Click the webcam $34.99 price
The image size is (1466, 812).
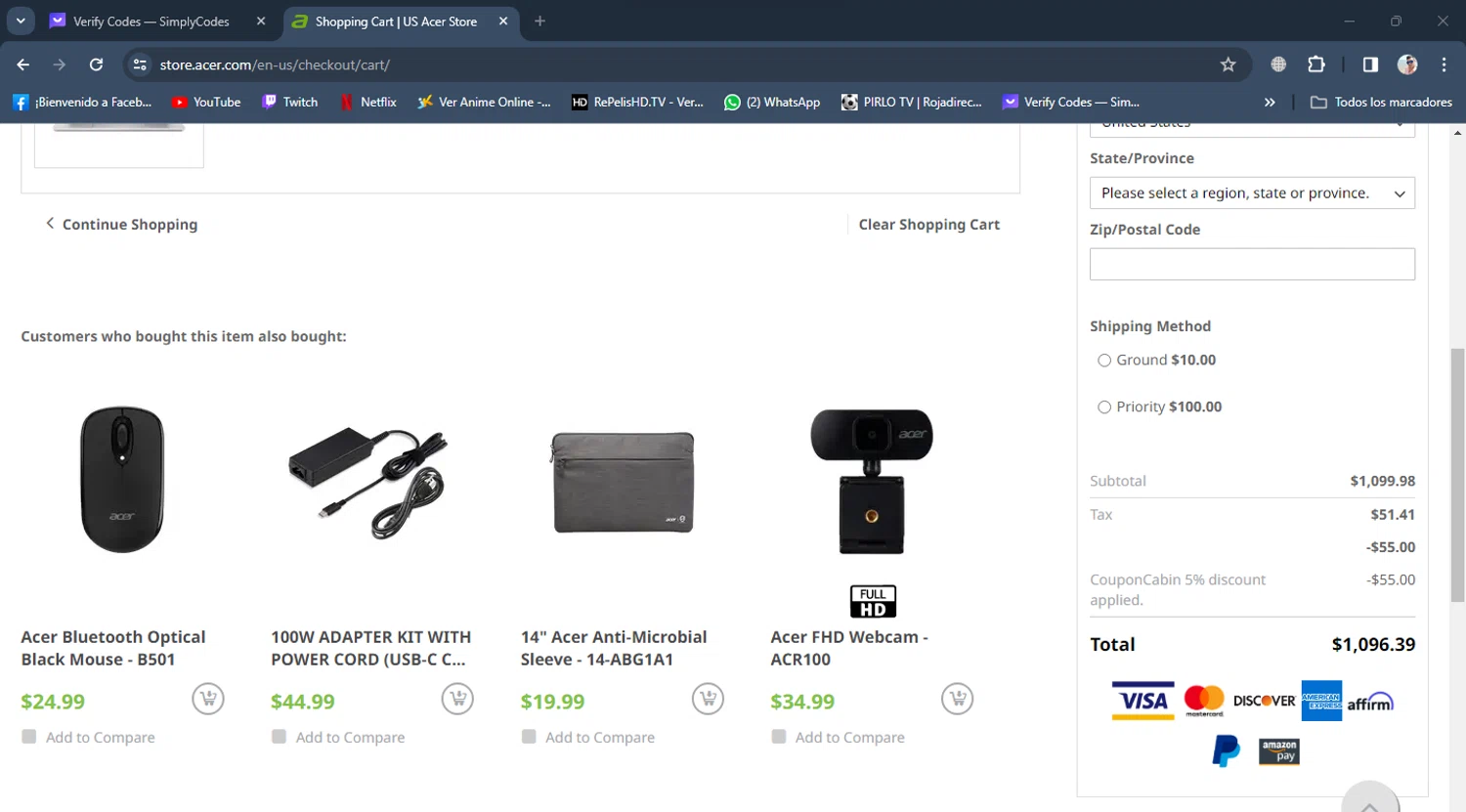coord(802,702)
